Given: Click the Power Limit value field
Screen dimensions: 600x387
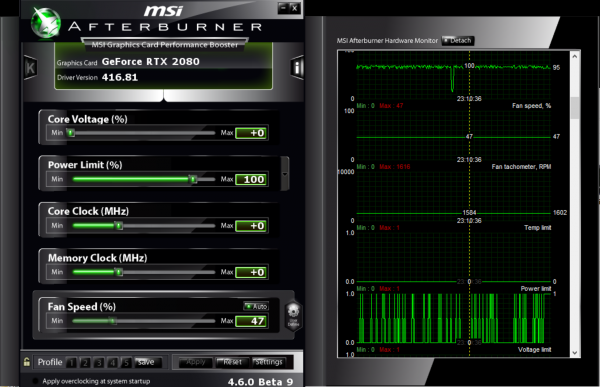Looking at the screenshot, I should [x=251, y=179].
